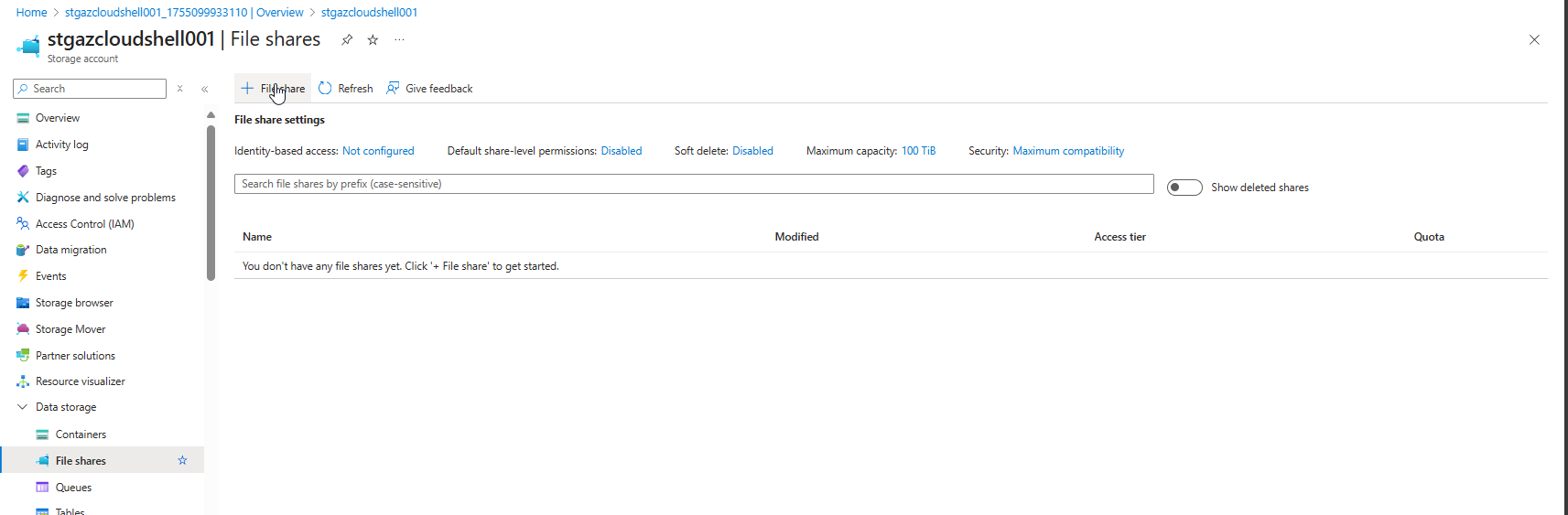Sort by Quota column header
Screen dimensions: 1568x515
click(x=1429, y=237)
